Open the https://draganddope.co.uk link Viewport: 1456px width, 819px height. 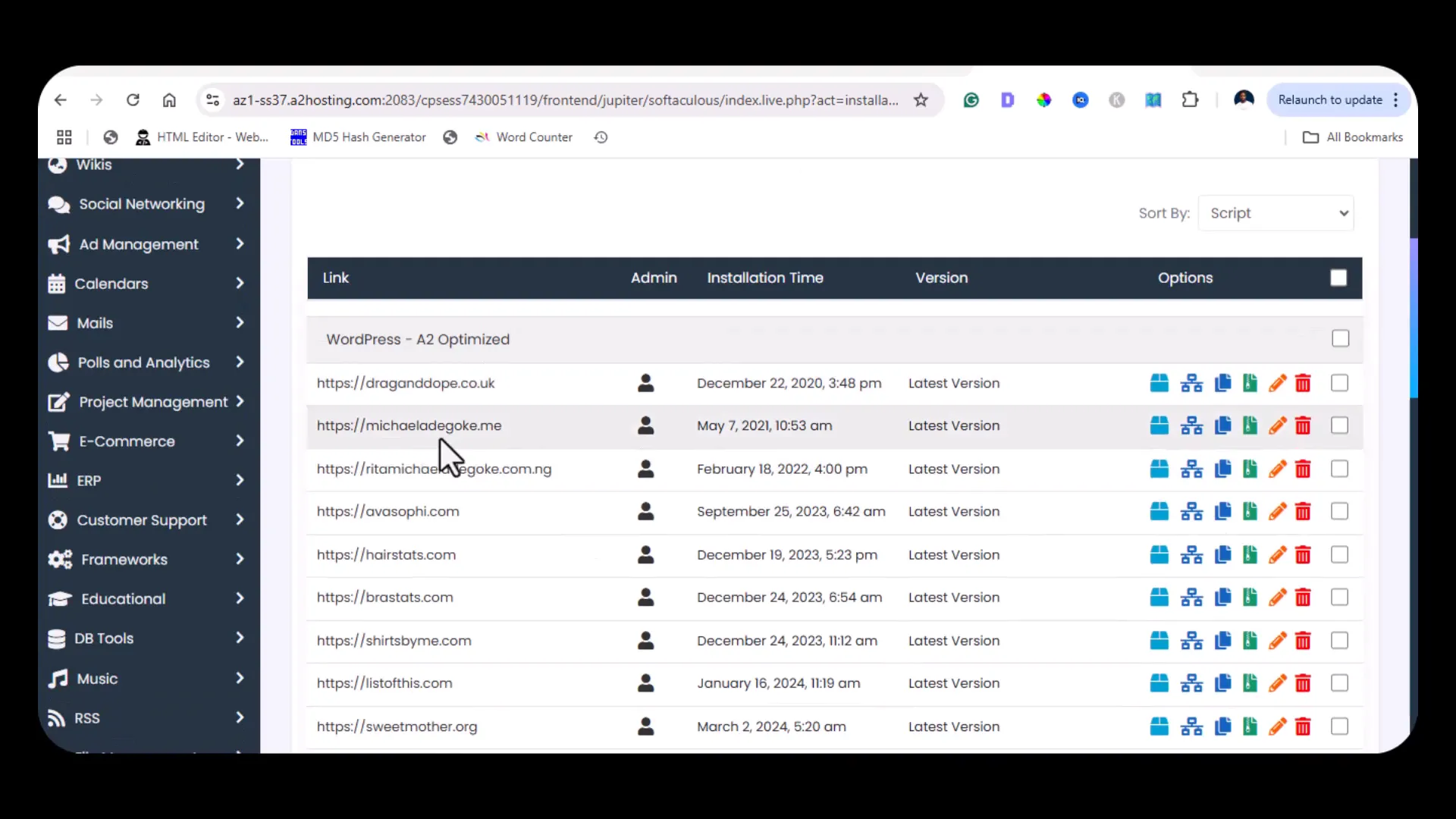(x=406, y=383)
